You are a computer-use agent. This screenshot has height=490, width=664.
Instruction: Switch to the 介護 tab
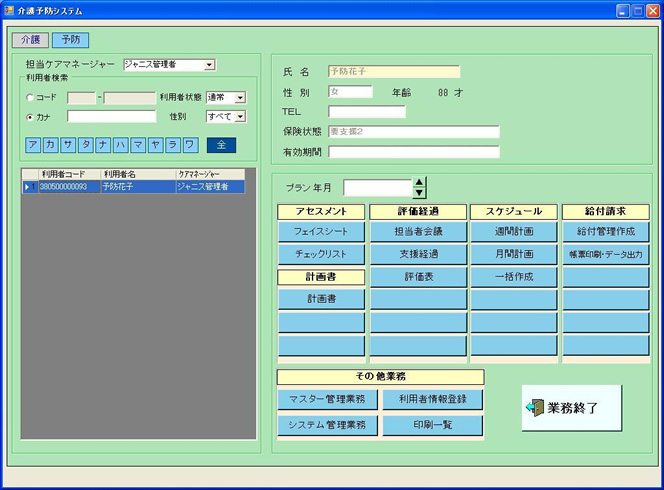click(x=29, y=40)
